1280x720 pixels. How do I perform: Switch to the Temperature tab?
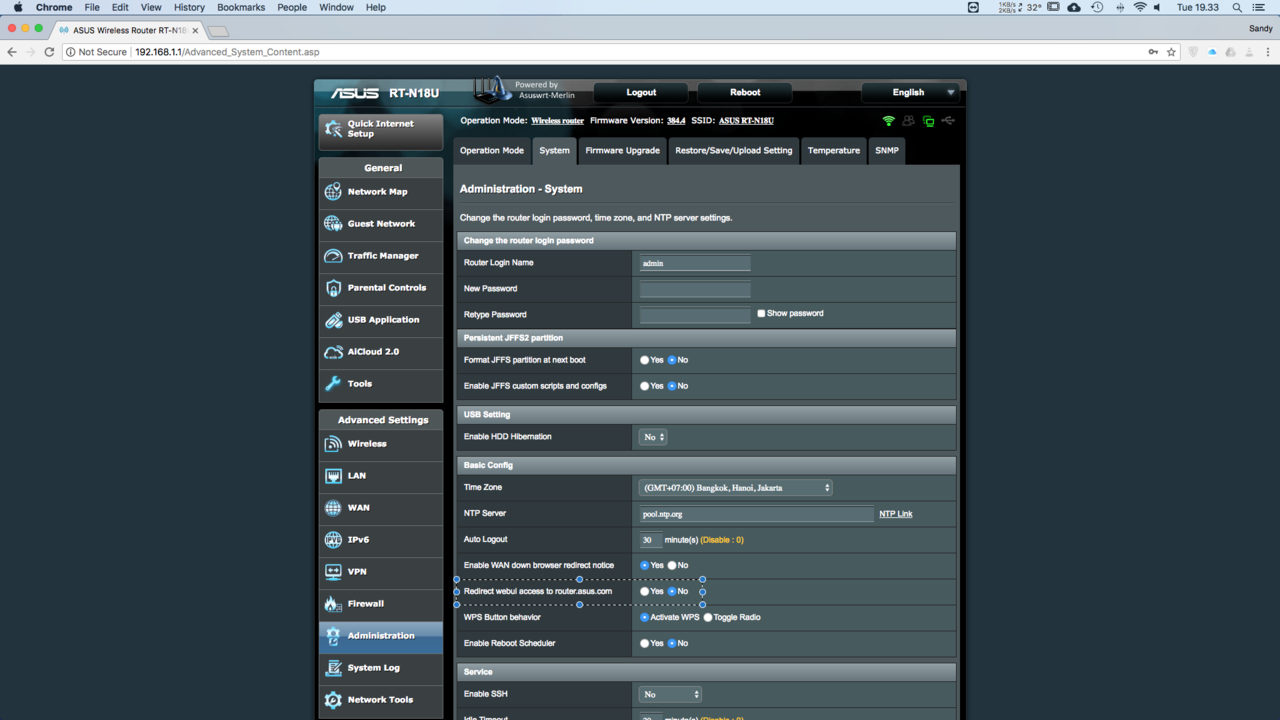tap(834, 151)
